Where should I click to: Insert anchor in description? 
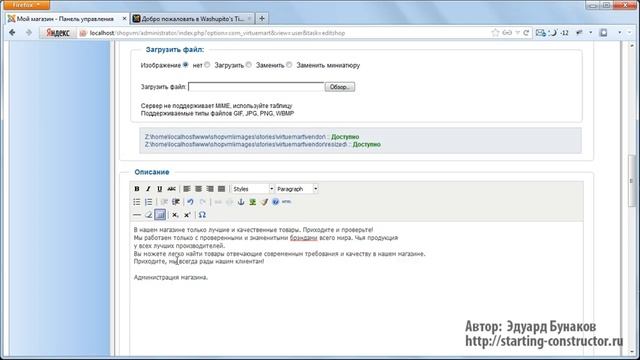coord(241,202)
